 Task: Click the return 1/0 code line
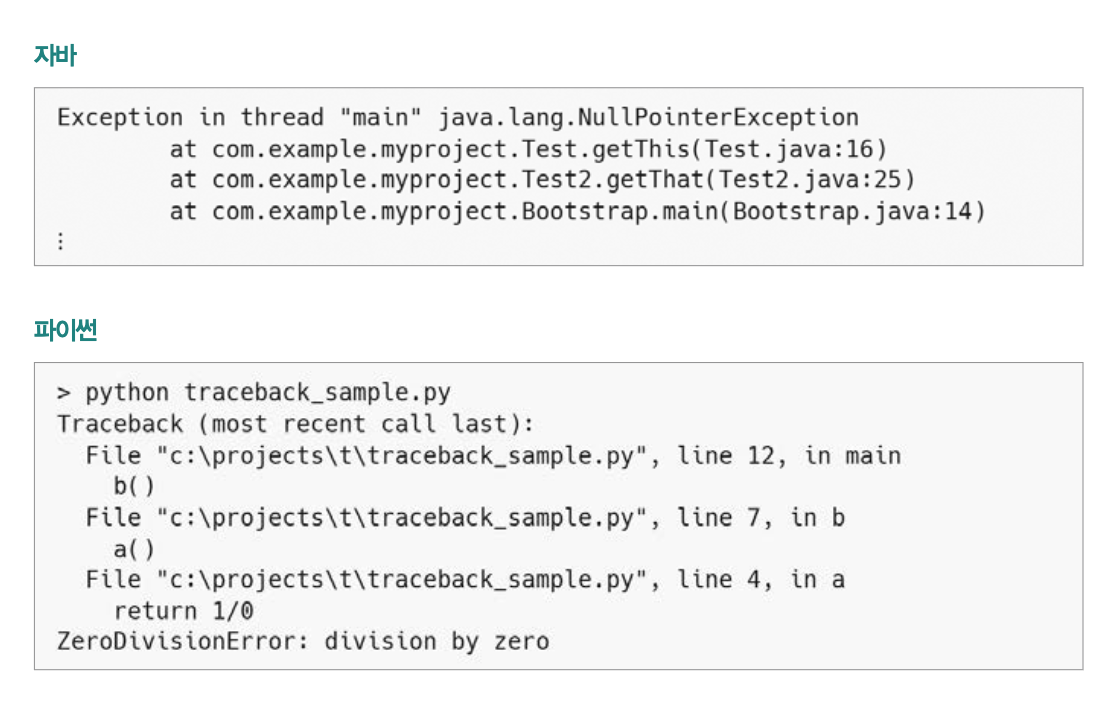(183, 611)
